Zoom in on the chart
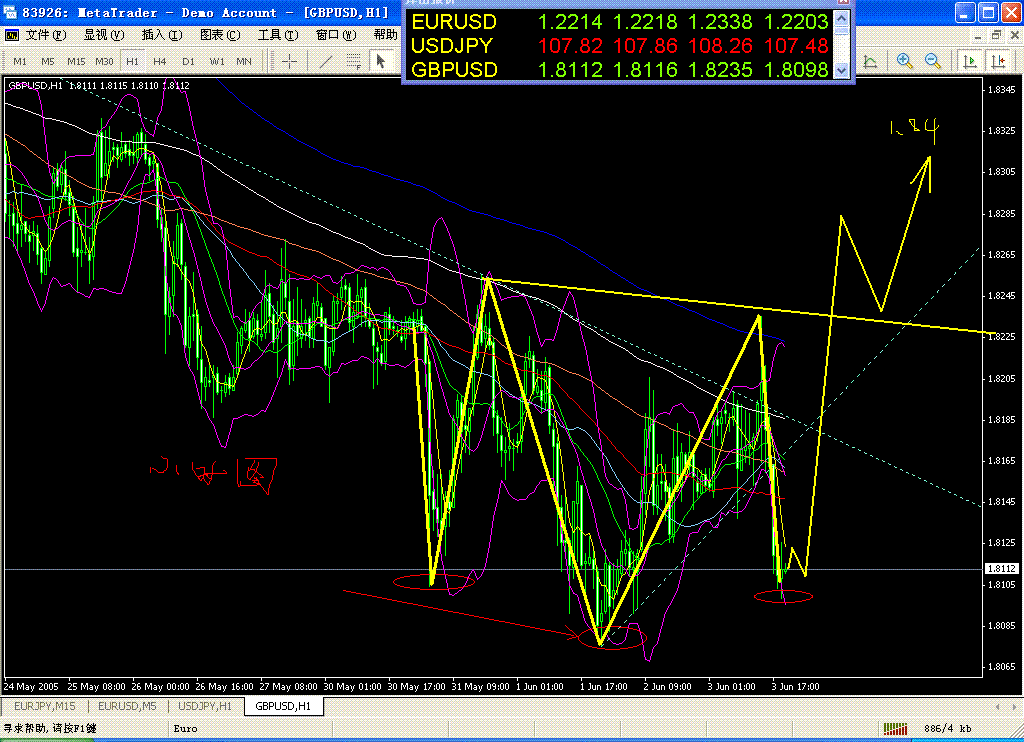This screenshot has height=742, width=1024. (904, 61)
